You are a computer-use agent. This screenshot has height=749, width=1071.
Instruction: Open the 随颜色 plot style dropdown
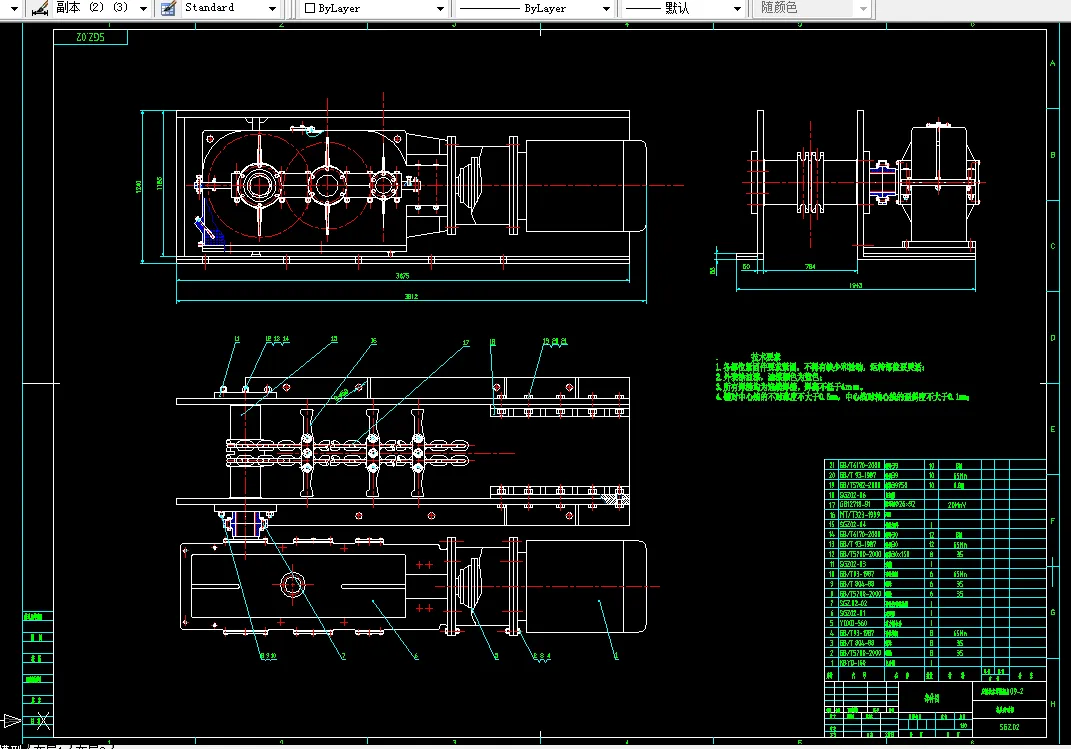[x=863, y=9]
